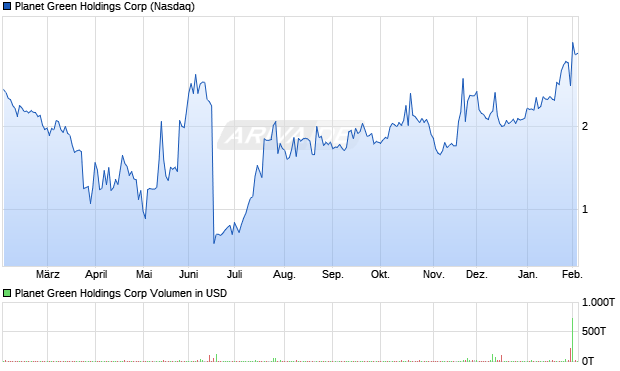The height and width of the screenshot is (371, 620).
Task: Click the 'Dez.' month label
Action: click(x=476, y=274)
